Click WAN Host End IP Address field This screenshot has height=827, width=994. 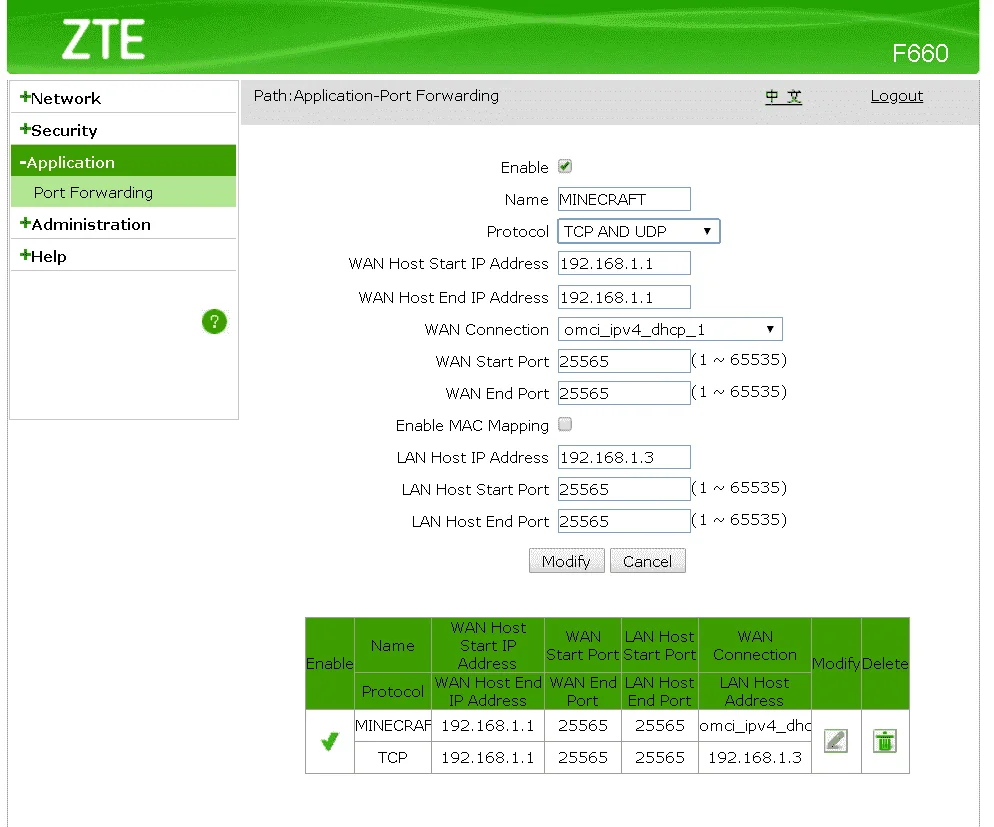tap(624, 297)
